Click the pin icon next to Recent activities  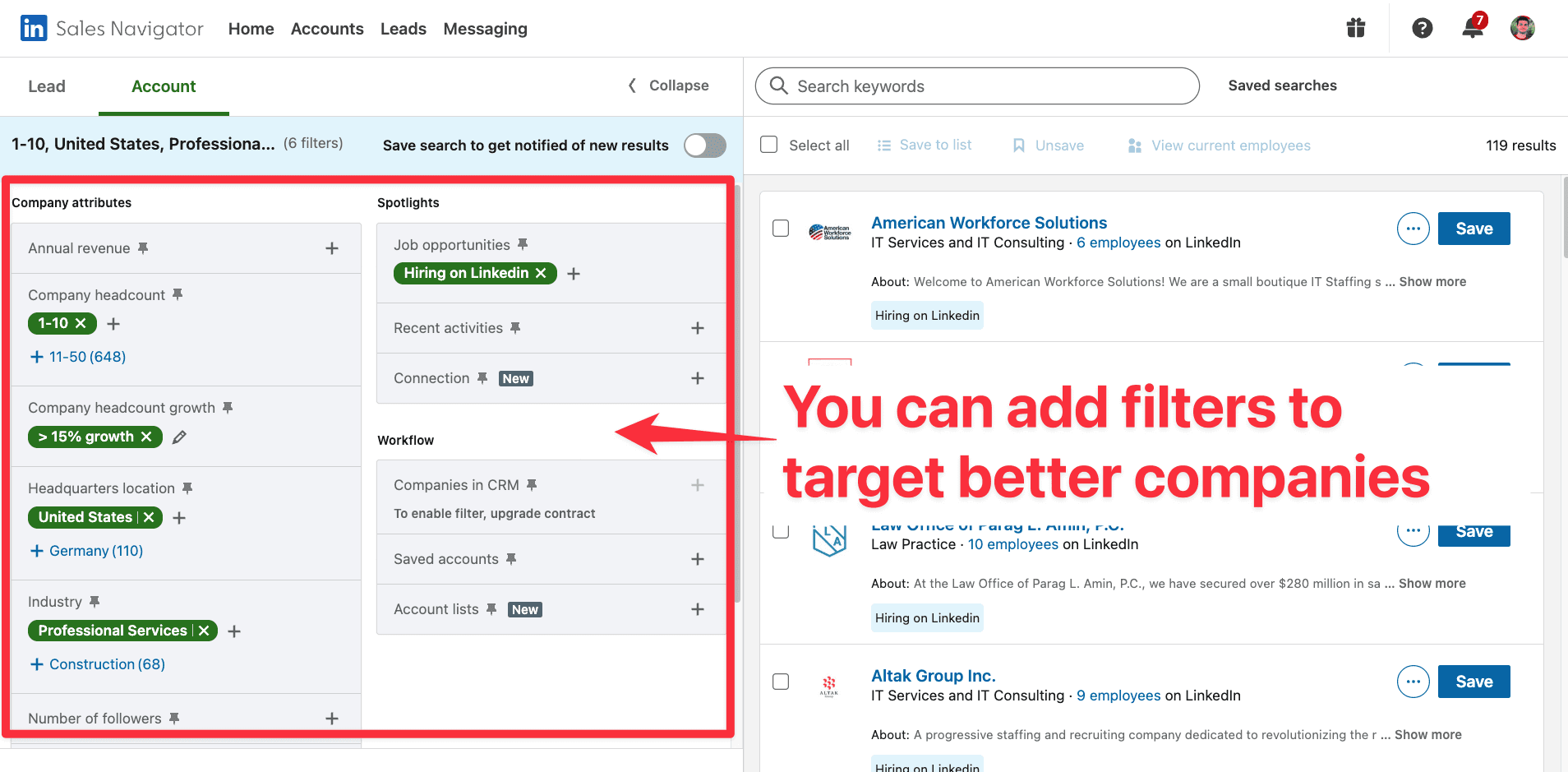pos(515,327)
